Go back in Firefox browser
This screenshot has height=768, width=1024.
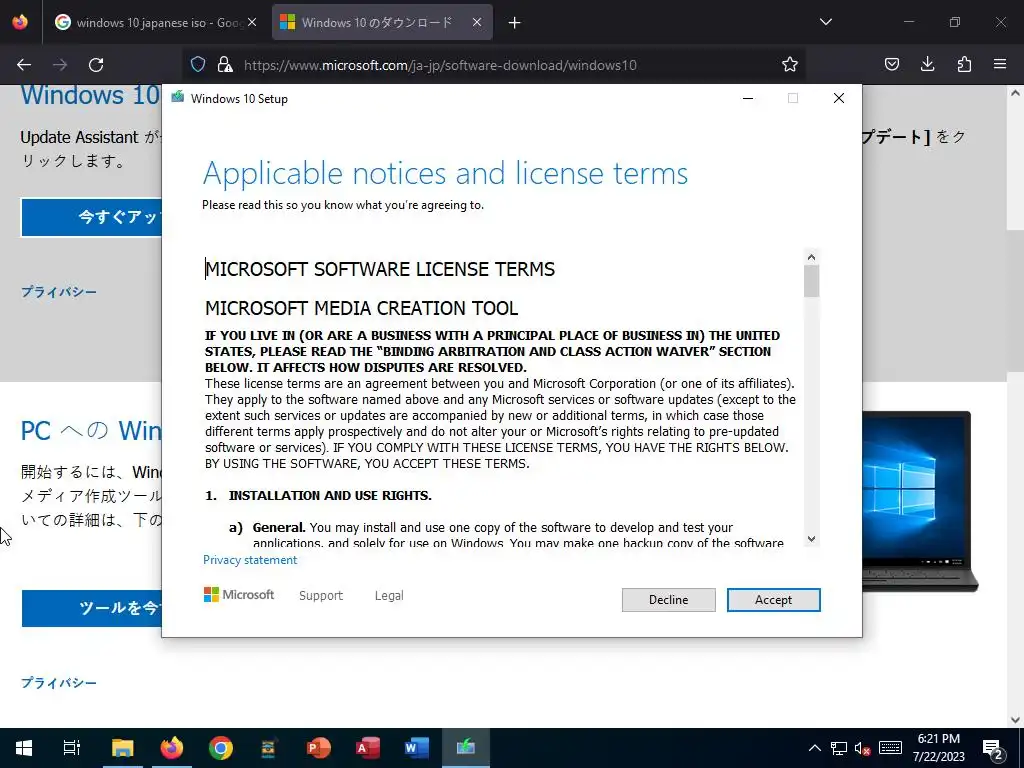point(24,65)
